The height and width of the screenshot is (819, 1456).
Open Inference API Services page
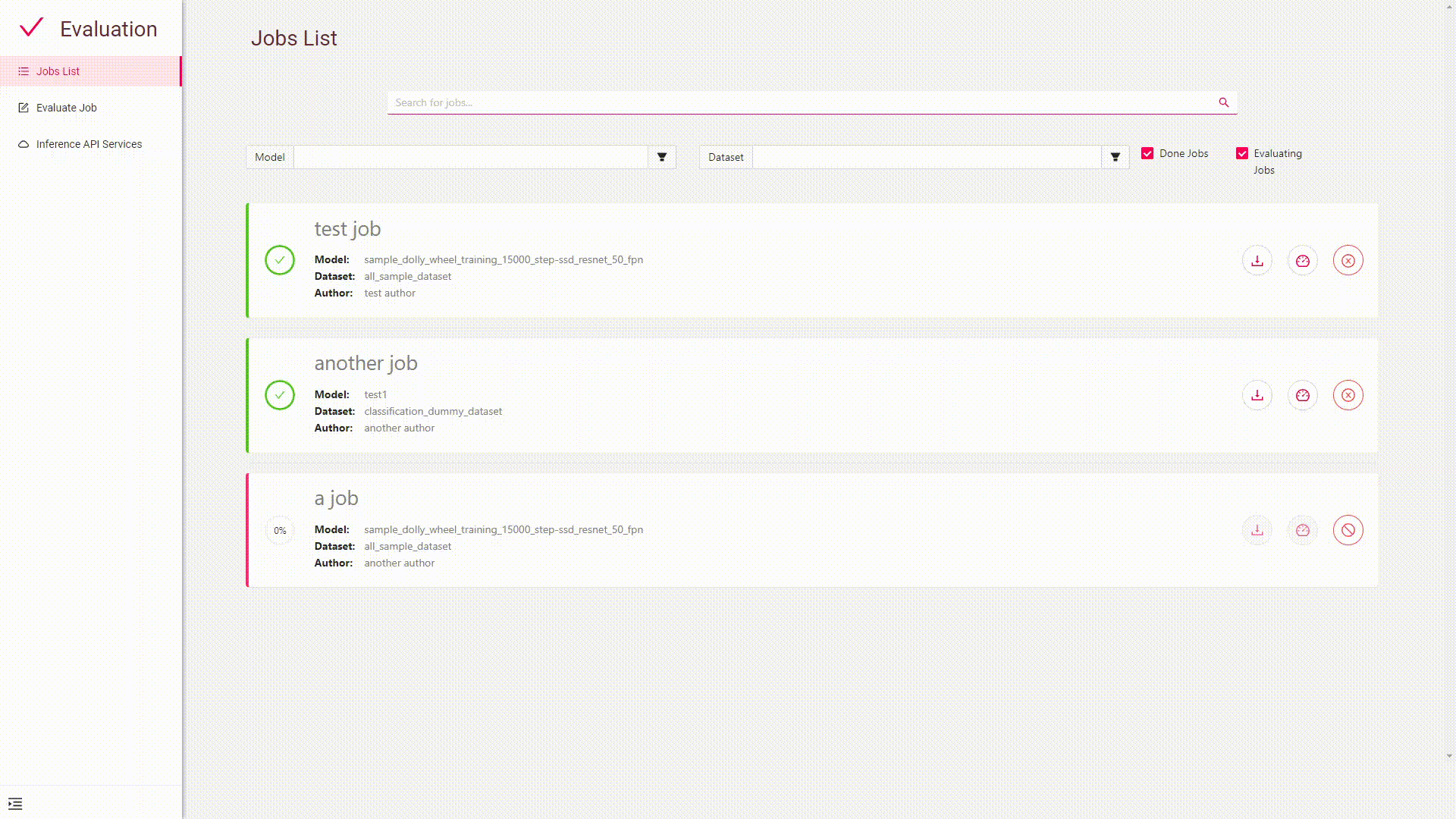89,144
